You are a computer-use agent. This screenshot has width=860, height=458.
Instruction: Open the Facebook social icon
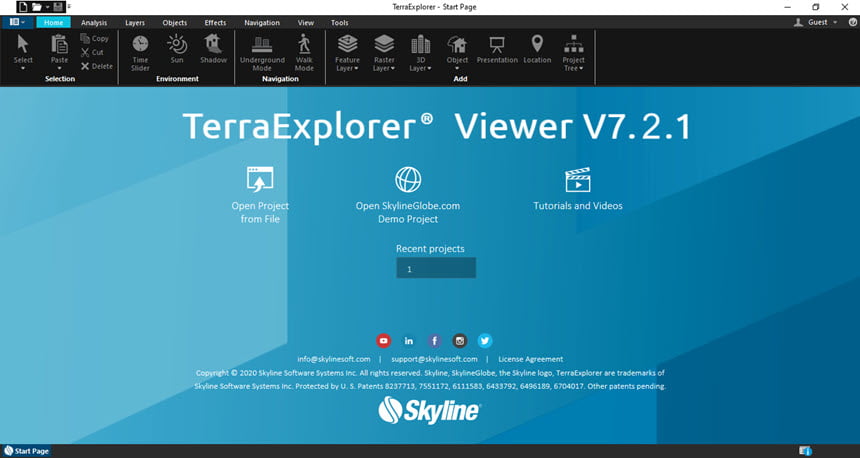434,341
